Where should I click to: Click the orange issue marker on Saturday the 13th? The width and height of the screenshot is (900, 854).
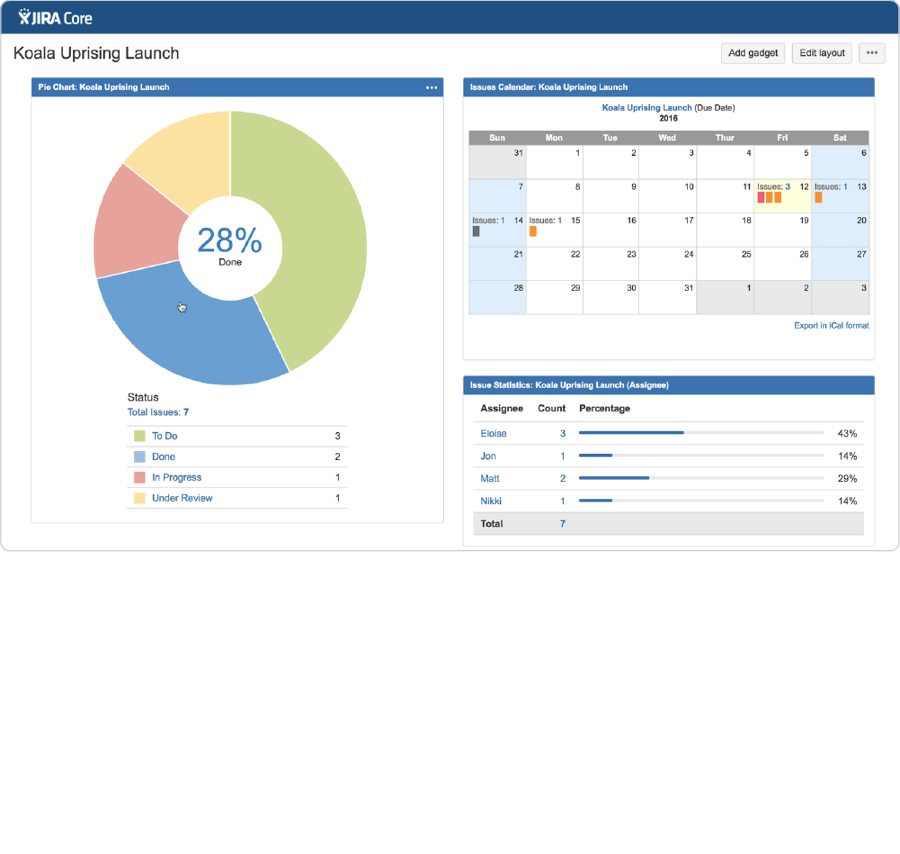(819, 197)
